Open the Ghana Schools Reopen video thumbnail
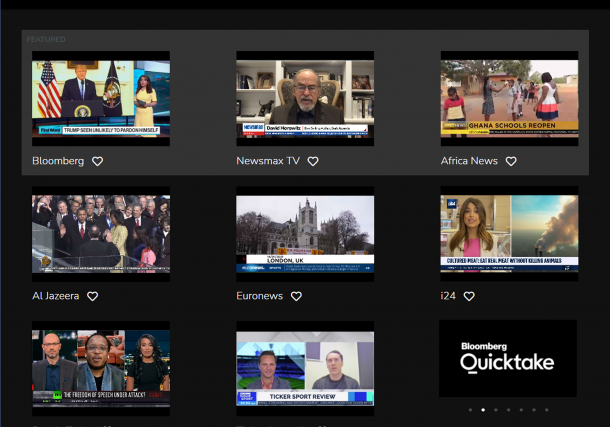Screen dimensions: 610x427 click(509, 99)
